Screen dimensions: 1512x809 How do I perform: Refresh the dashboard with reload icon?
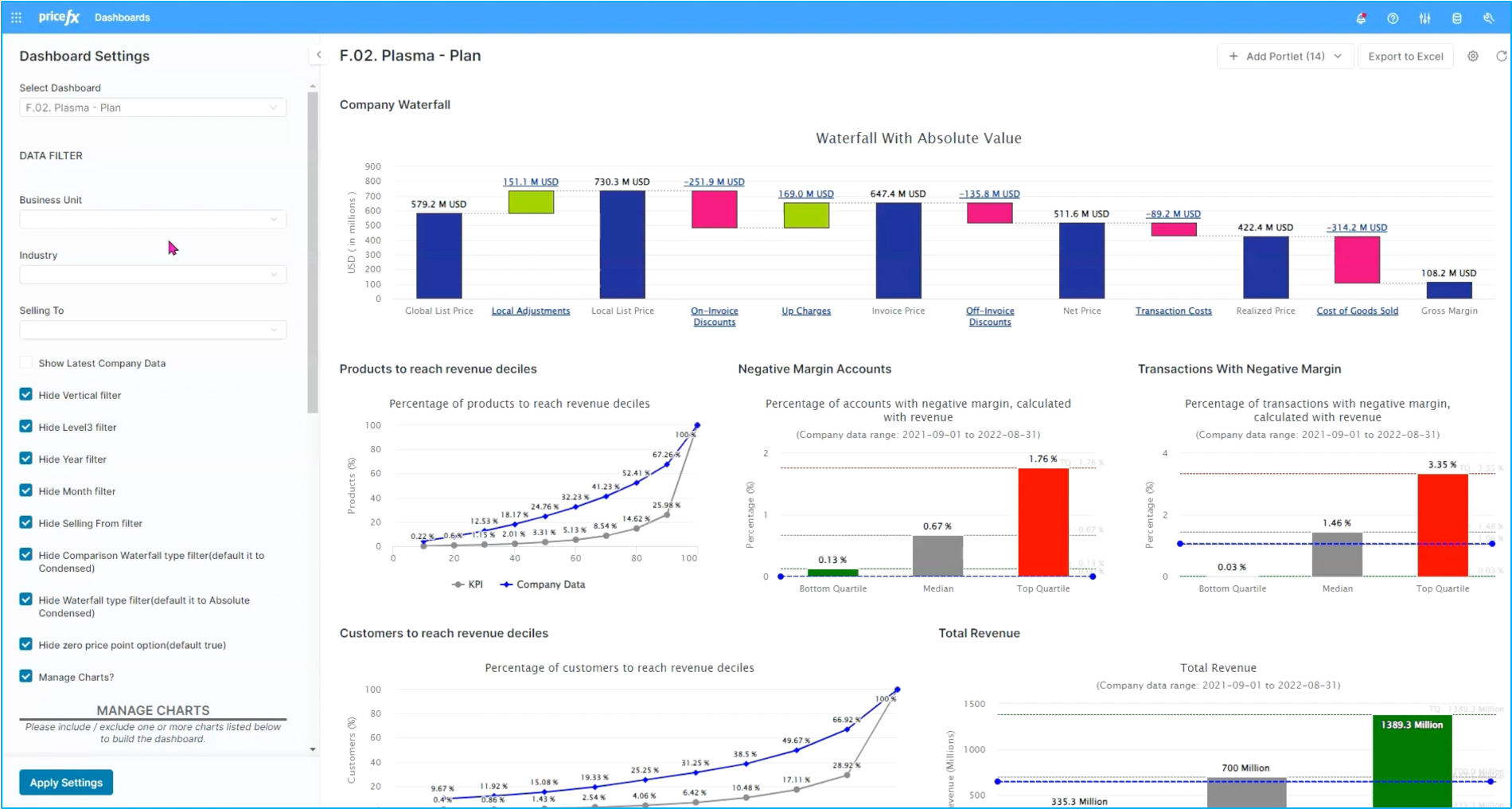point(1501,57)
